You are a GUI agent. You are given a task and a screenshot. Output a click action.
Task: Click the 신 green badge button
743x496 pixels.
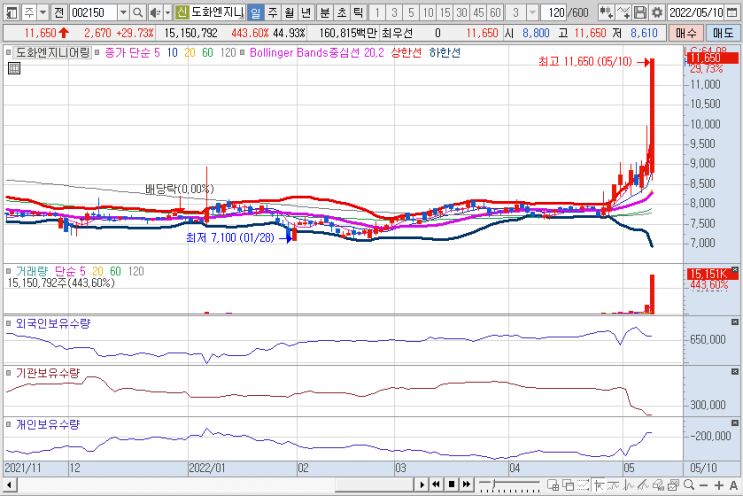182,13
